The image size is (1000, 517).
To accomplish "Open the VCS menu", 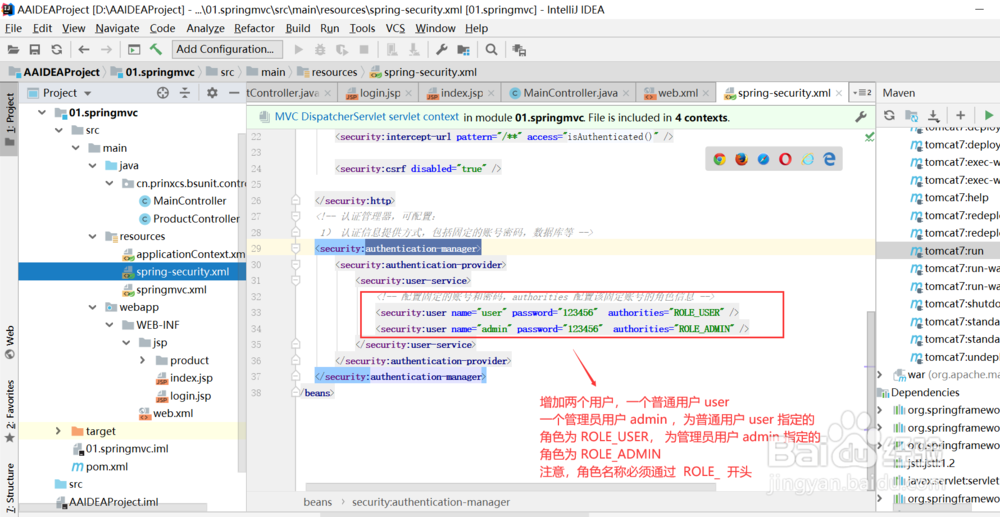I will tap(395, 28).
